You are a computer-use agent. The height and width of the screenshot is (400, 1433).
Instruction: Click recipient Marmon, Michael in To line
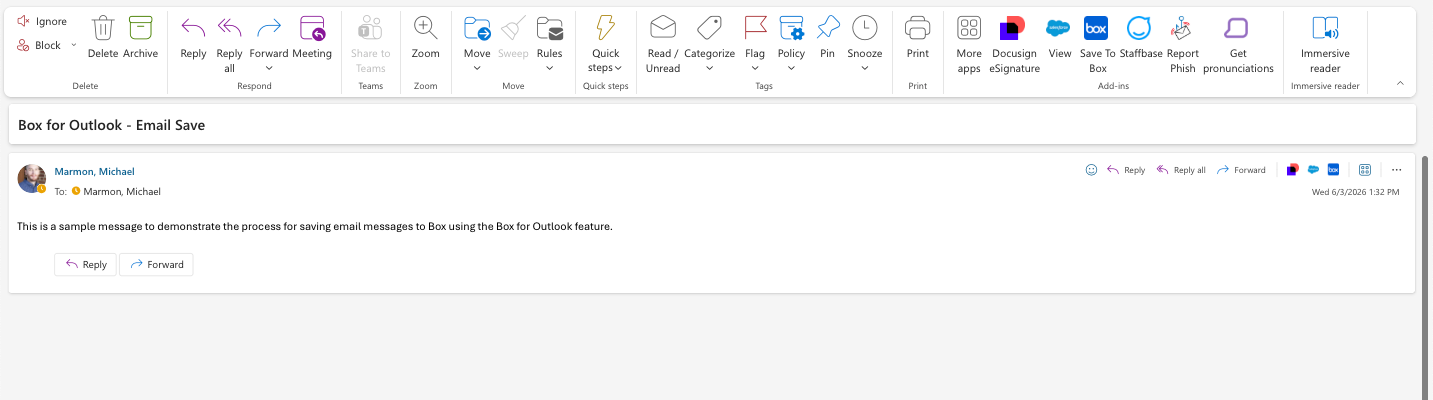122,191
